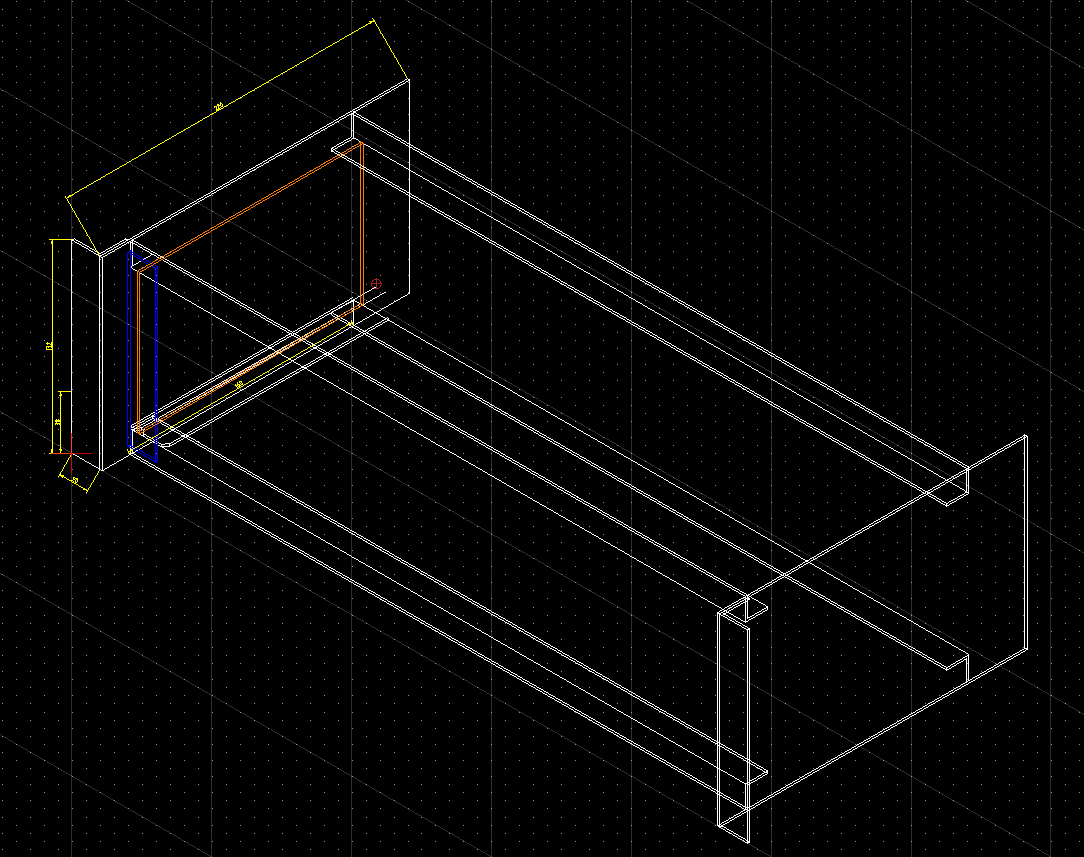Image resolution: width=1084 pixels, height=857 pixels.
Task: Select the red circled crosshair center marker
Action: point(376,283)
